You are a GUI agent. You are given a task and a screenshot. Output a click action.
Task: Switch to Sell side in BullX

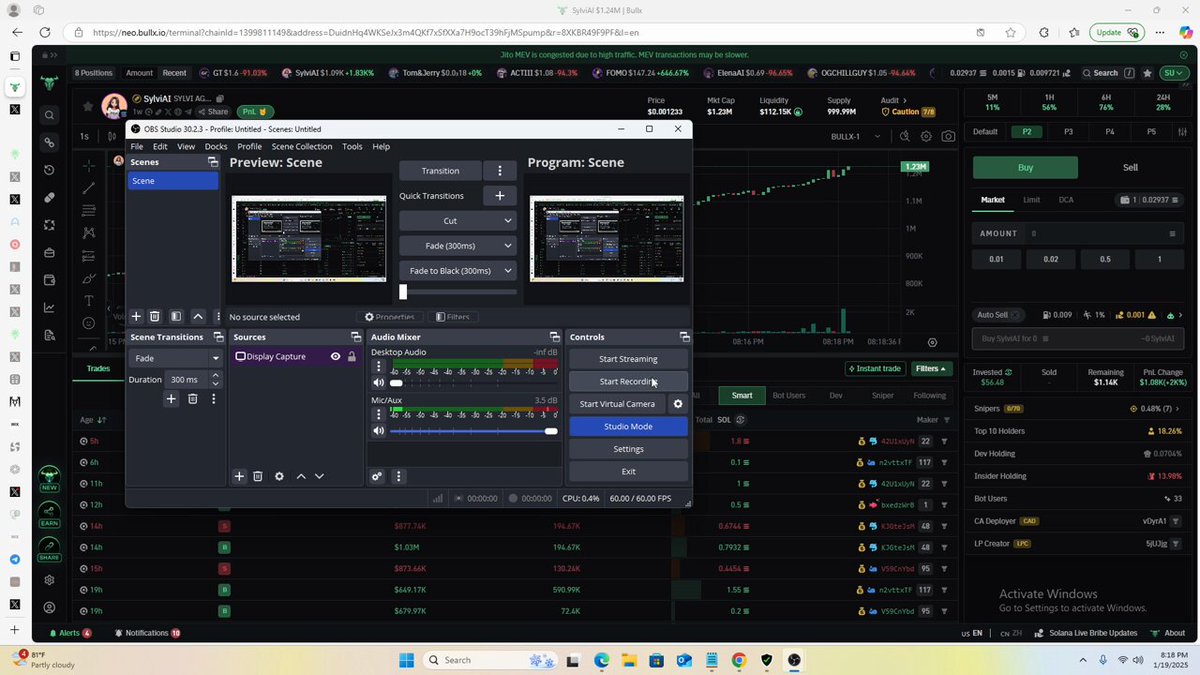coord(1130,167)
